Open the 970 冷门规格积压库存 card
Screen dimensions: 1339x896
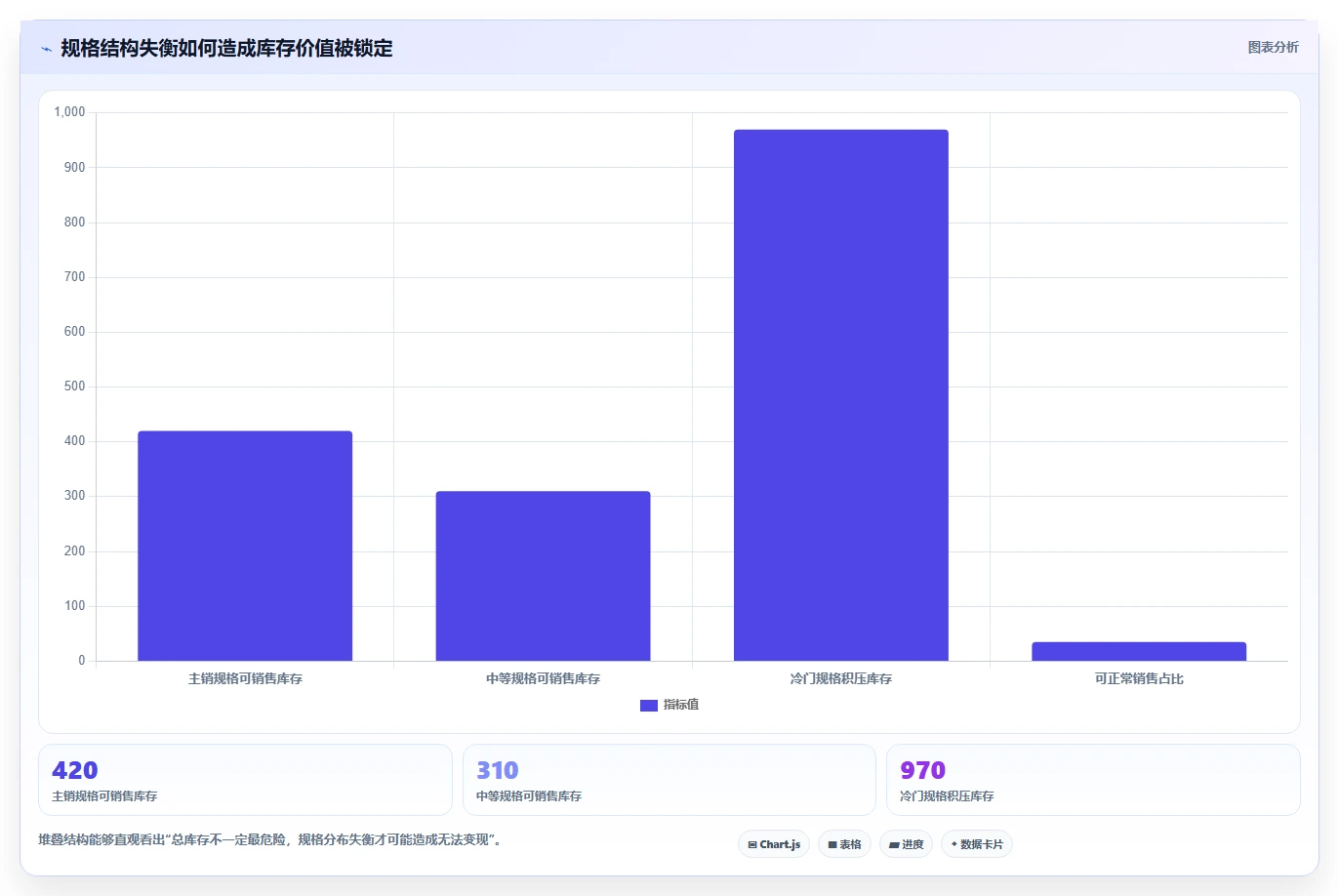point(1093,780)
